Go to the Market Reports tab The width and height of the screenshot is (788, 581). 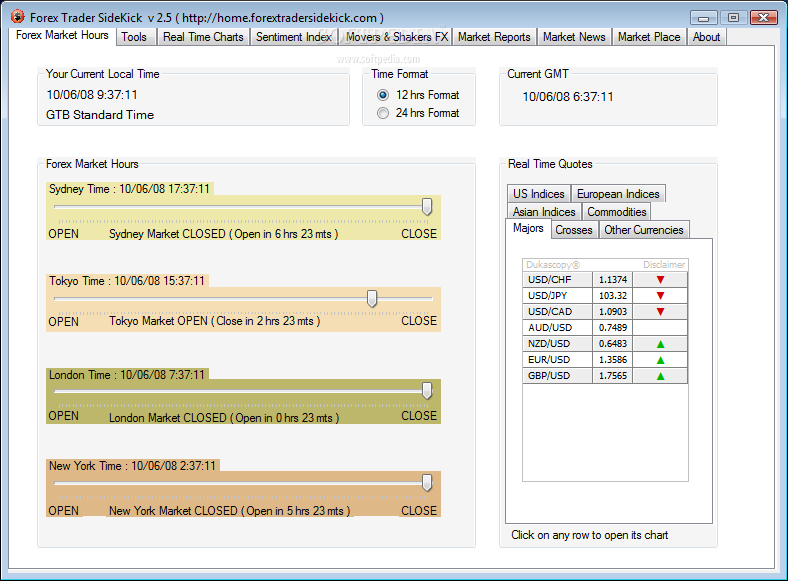(494, 37)
